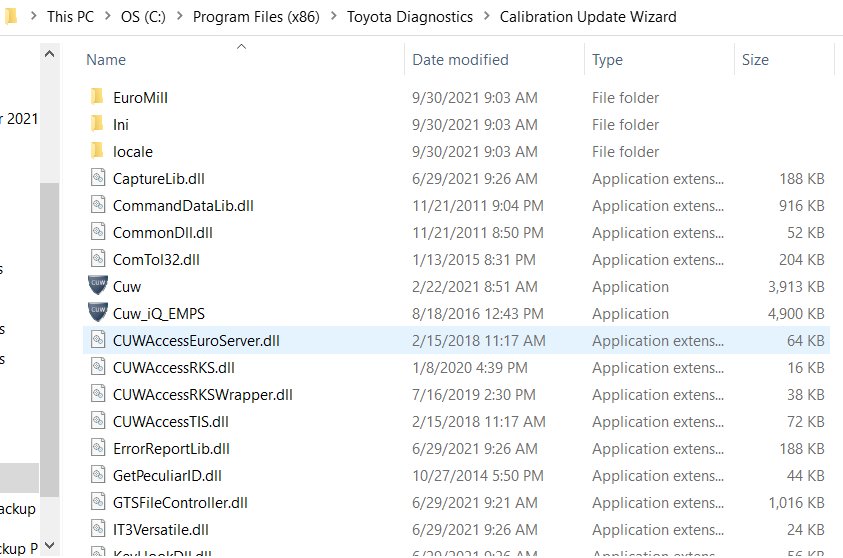Sort files by Name column header
Screen dimensions: 843x558
click(x=106, y=60)
